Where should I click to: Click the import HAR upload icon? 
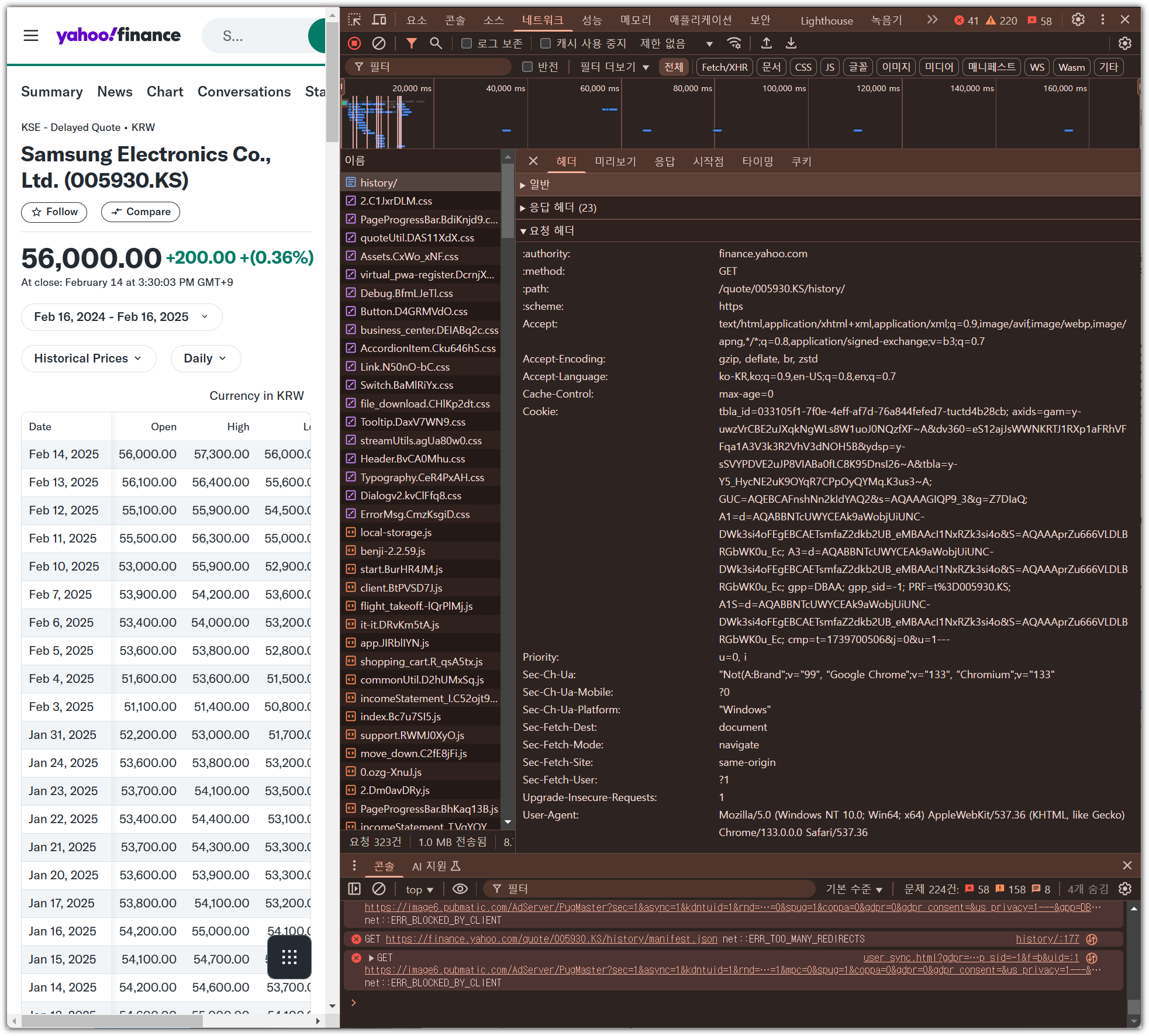pyautogui.click(x=766, y=43)
